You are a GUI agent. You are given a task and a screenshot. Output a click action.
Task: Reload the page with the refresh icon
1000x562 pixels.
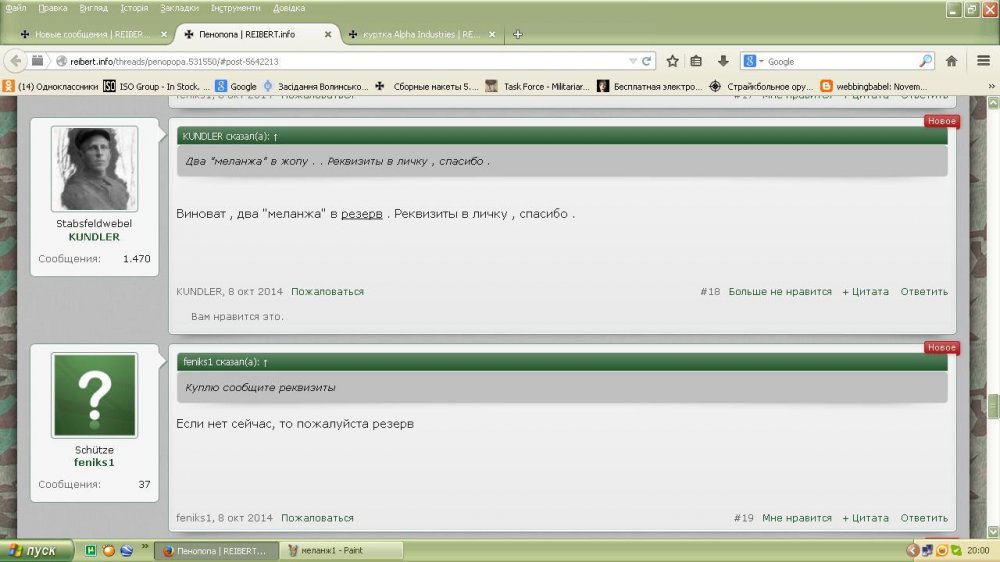(x=648, y=61)
